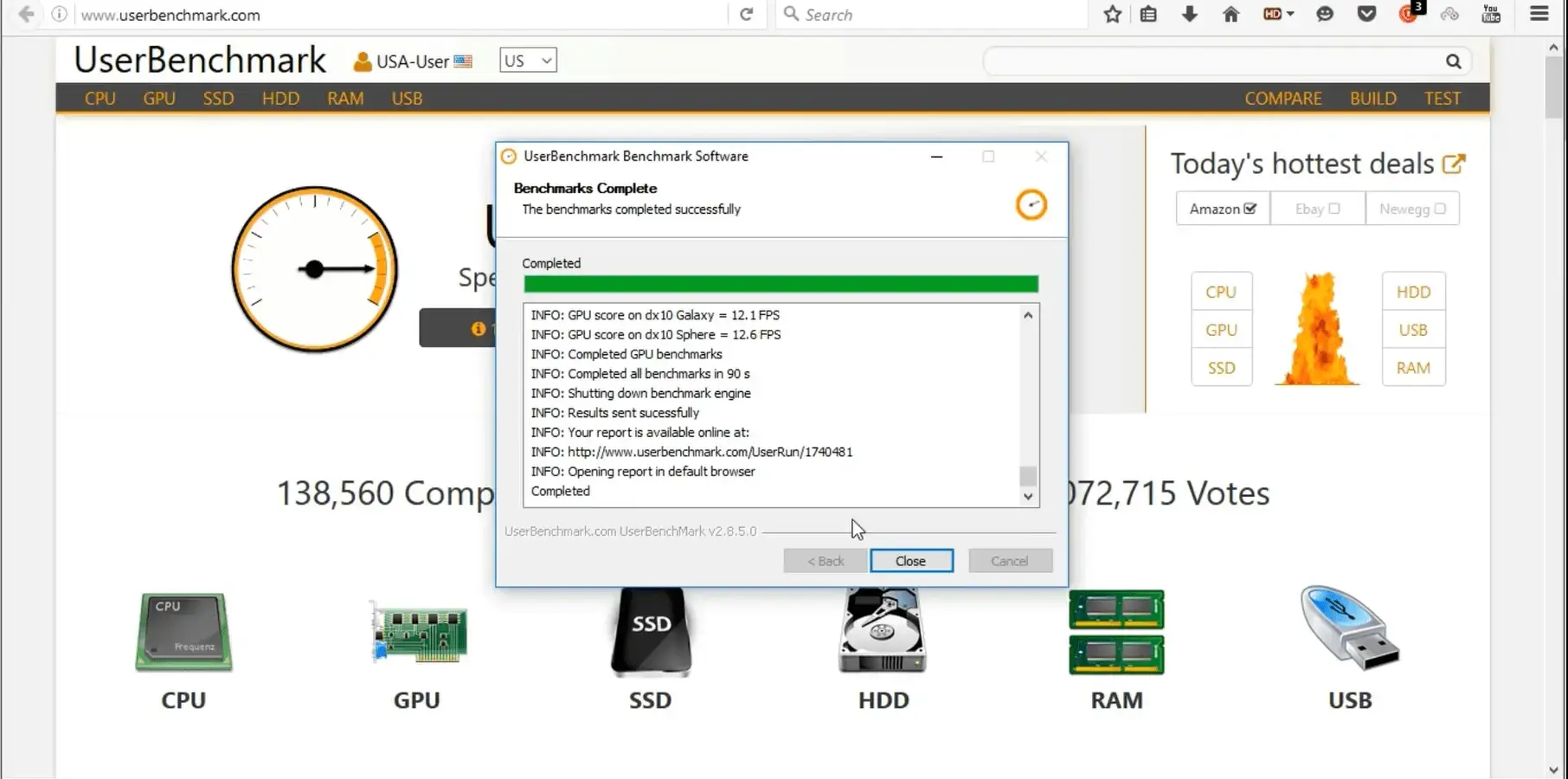
Task: Select CPU in the hottest deals panel
Action: [1221, 292]
